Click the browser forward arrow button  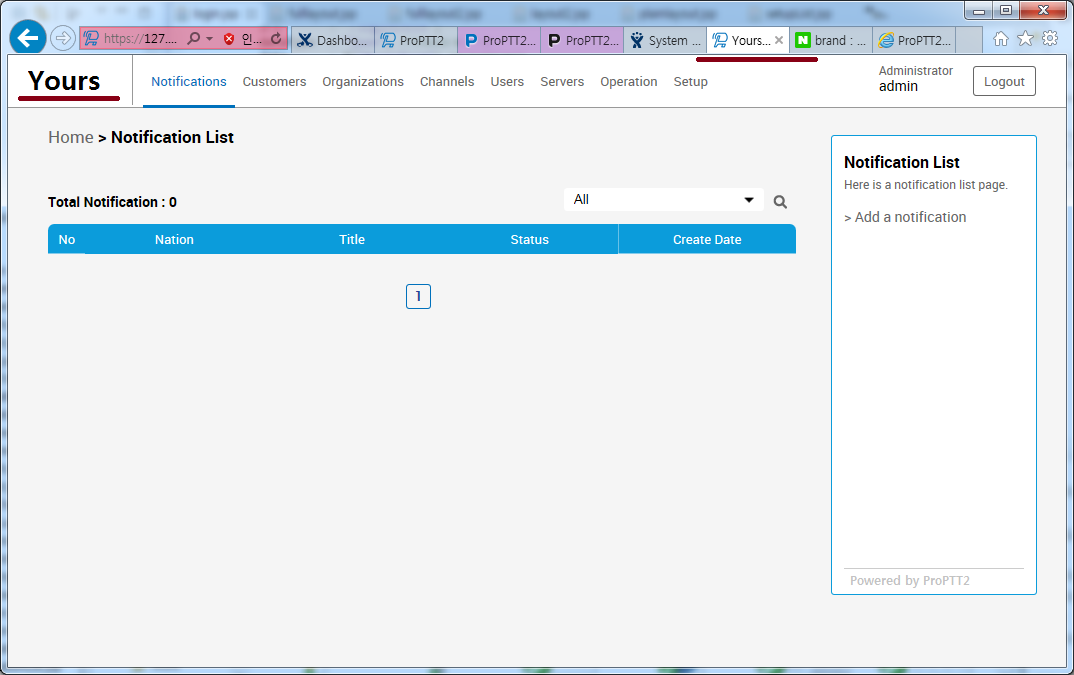pos(63,38)
